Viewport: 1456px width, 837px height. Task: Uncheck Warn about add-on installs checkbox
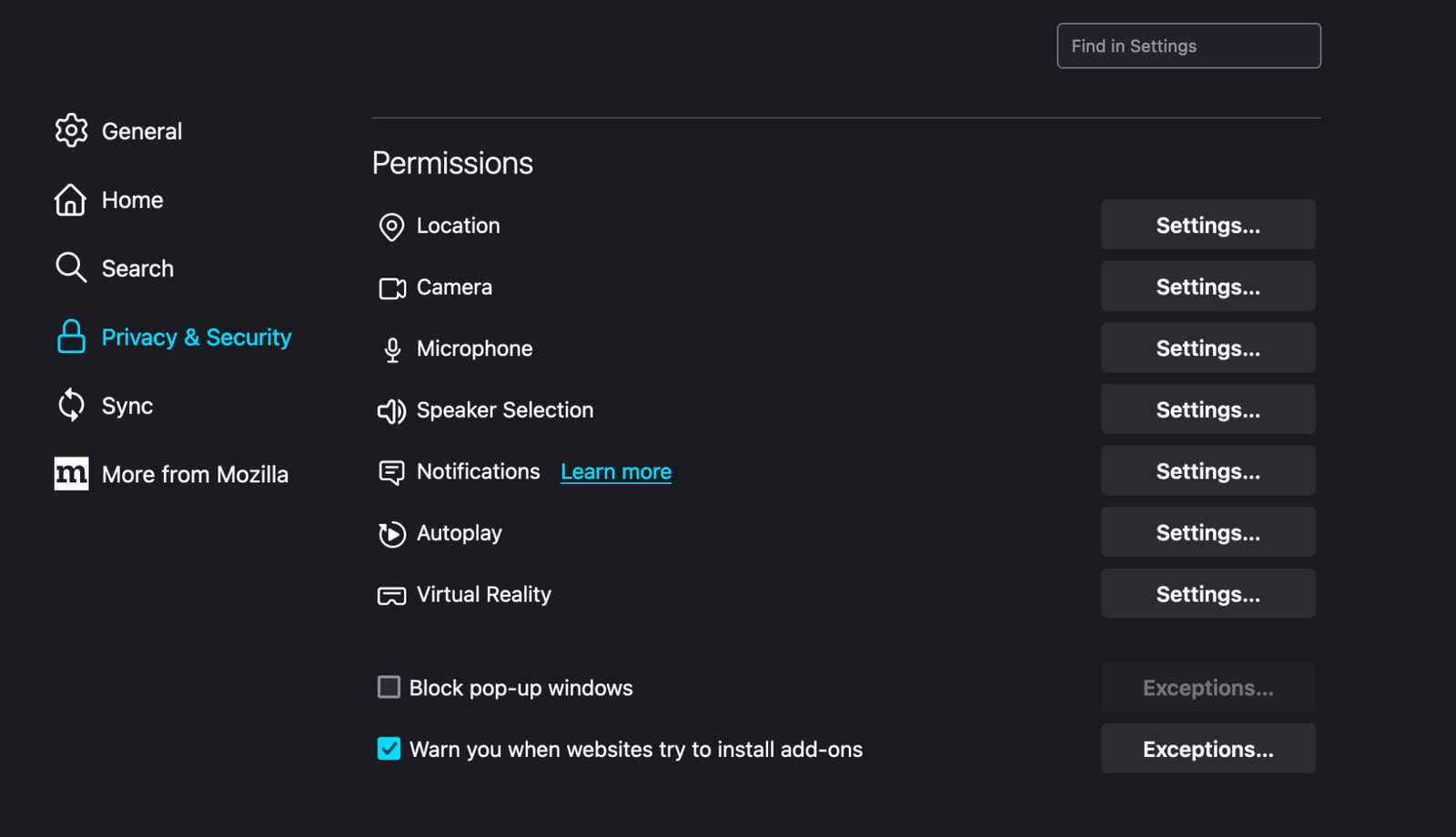389,749
